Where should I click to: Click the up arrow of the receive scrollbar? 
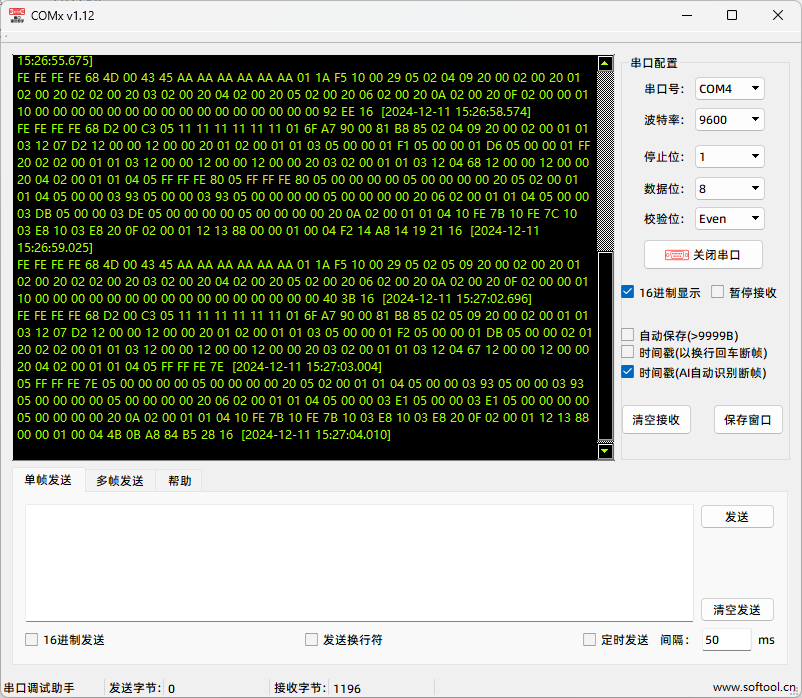(605, 63)
